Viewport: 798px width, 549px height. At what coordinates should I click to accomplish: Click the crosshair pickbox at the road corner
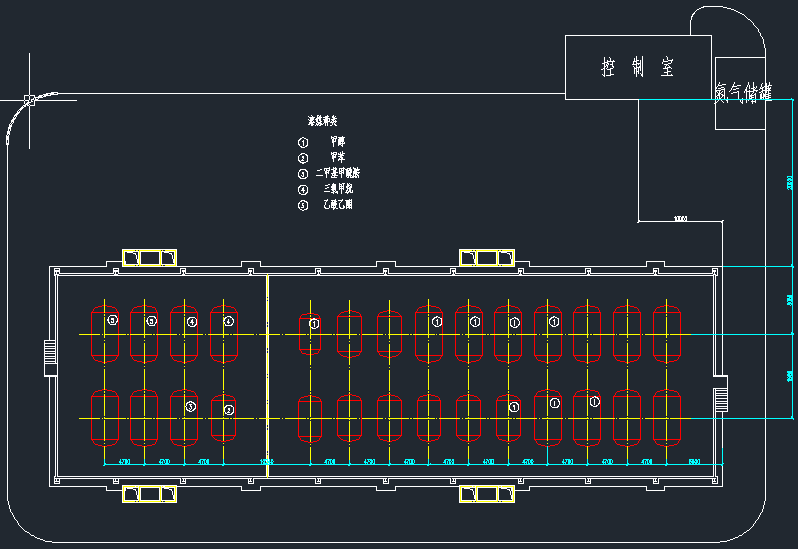click(29, 100)
